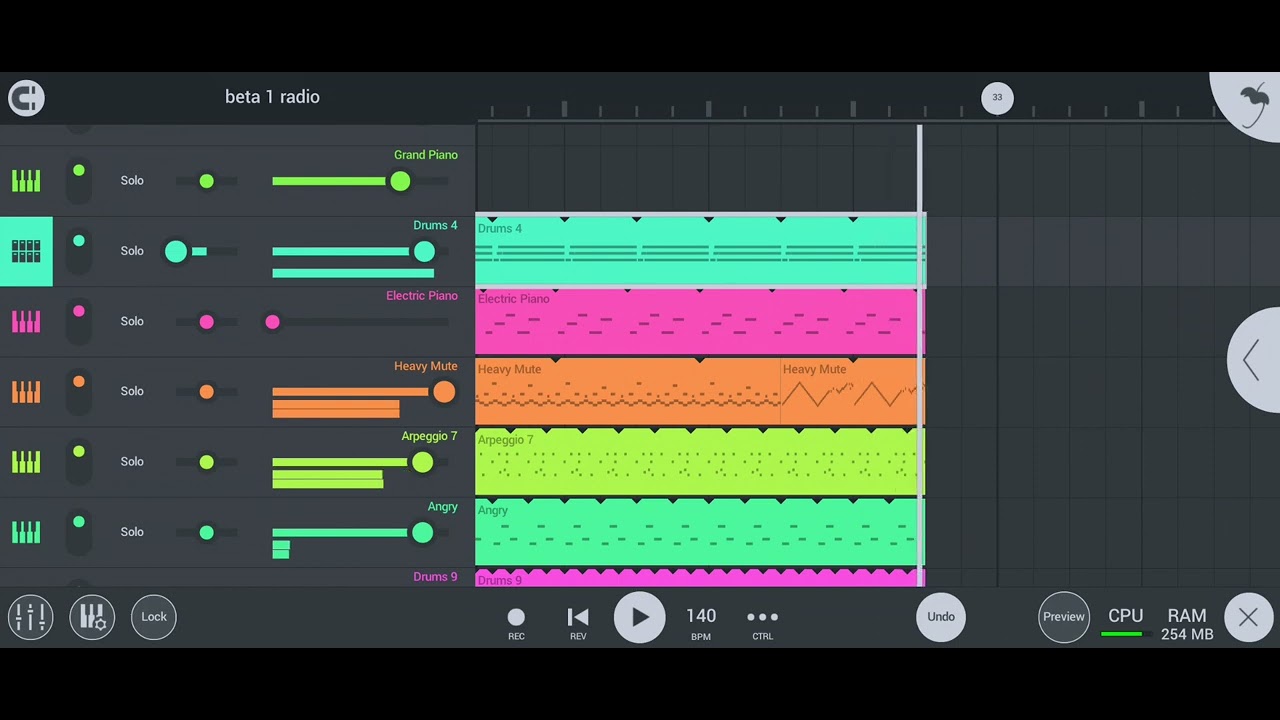The height and width of the screenshot is (720, 1280).
Task: Select the Drums 9 clip
Action: (x=700, y=578)
